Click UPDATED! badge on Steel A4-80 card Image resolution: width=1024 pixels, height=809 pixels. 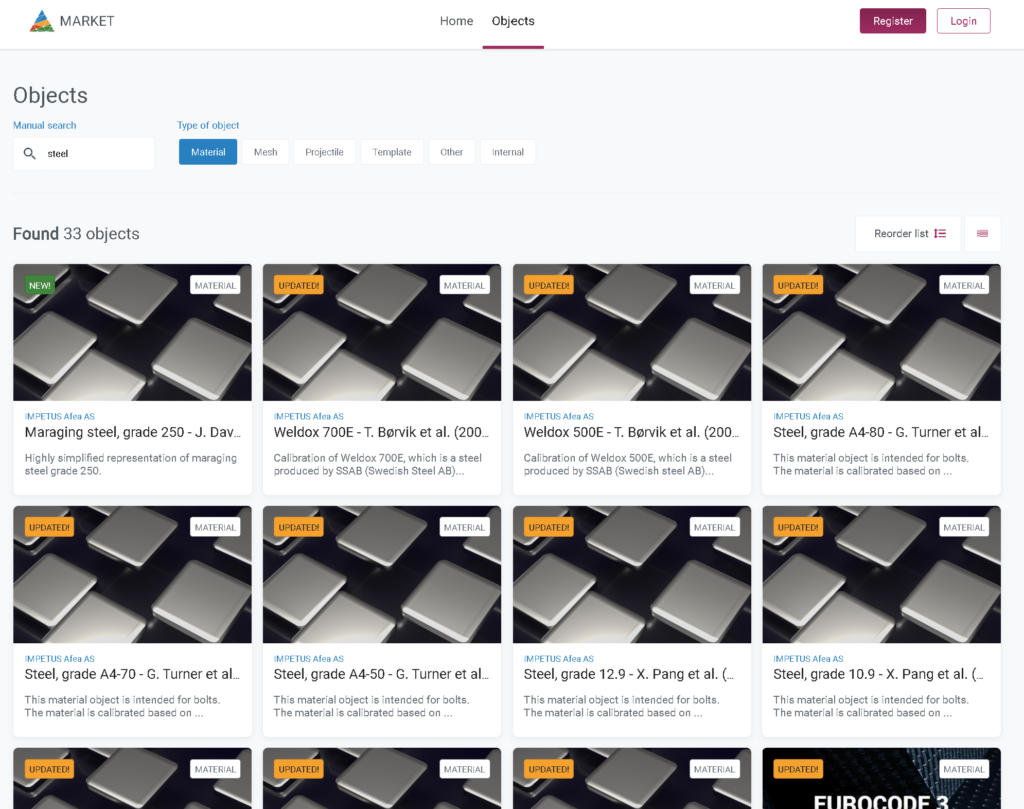click(x=798, y=285)
